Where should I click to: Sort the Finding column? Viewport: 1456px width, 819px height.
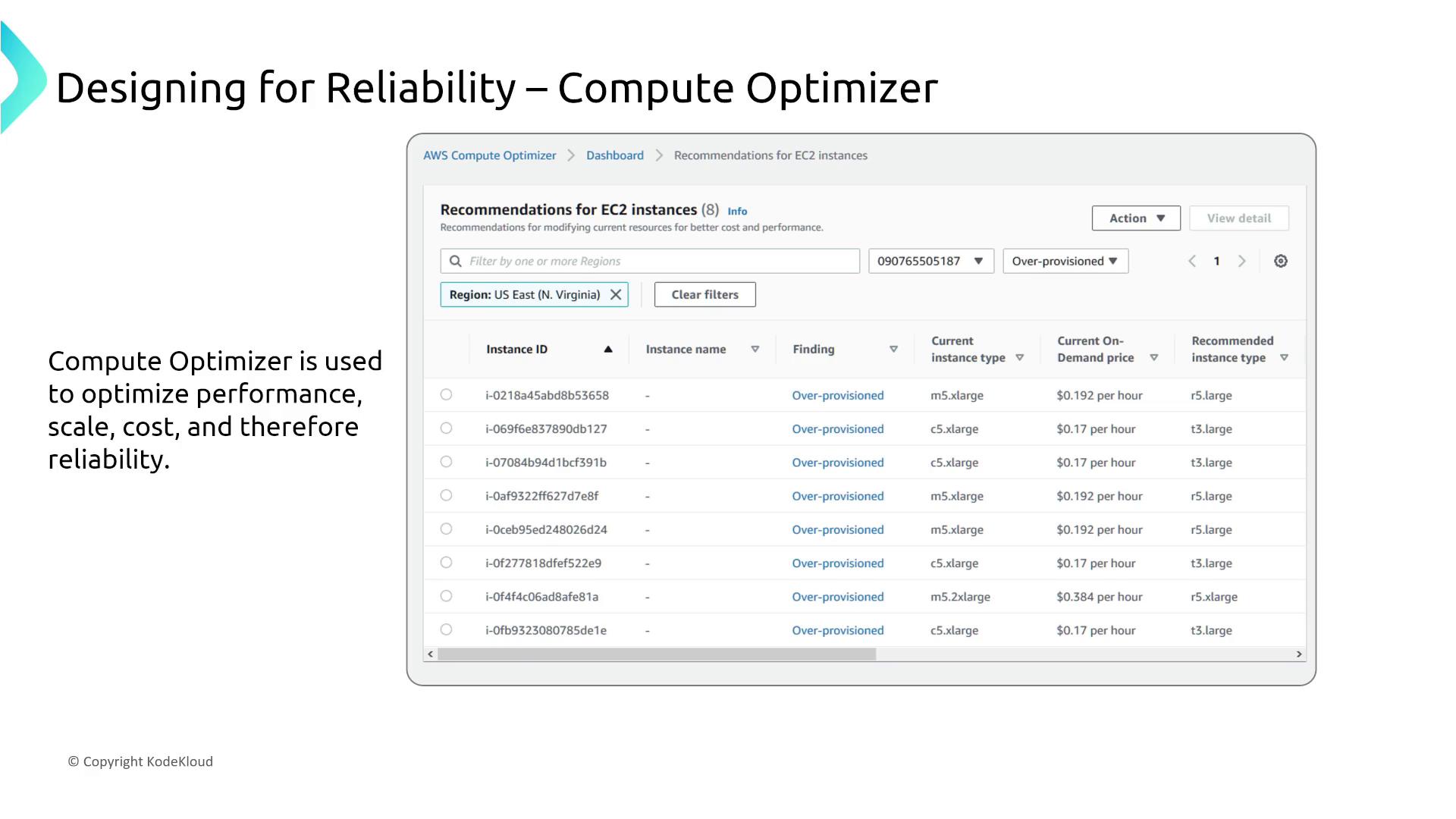coord(893,350)
